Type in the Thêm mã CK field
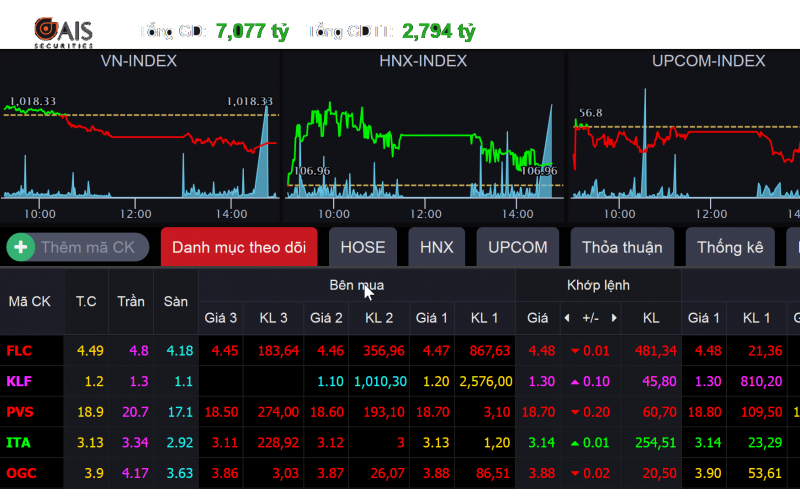 point(87,247)
